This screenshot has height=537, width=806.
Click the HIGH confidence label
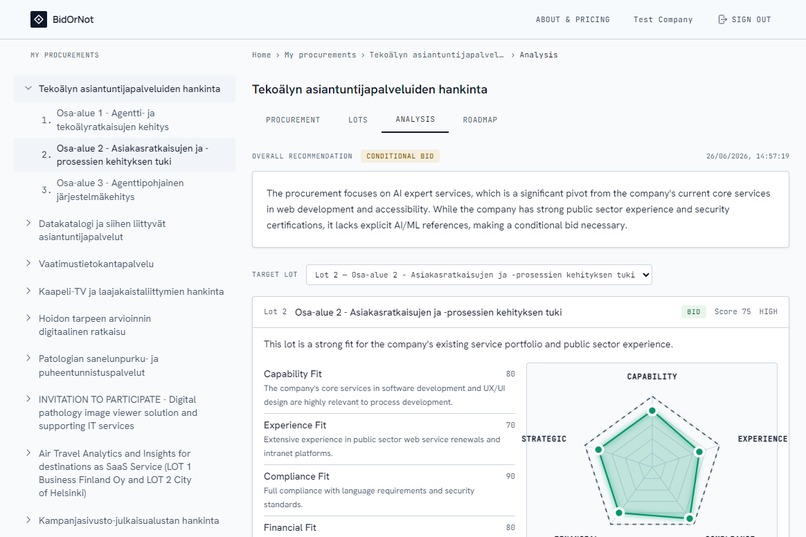click(x=768, y=311)
